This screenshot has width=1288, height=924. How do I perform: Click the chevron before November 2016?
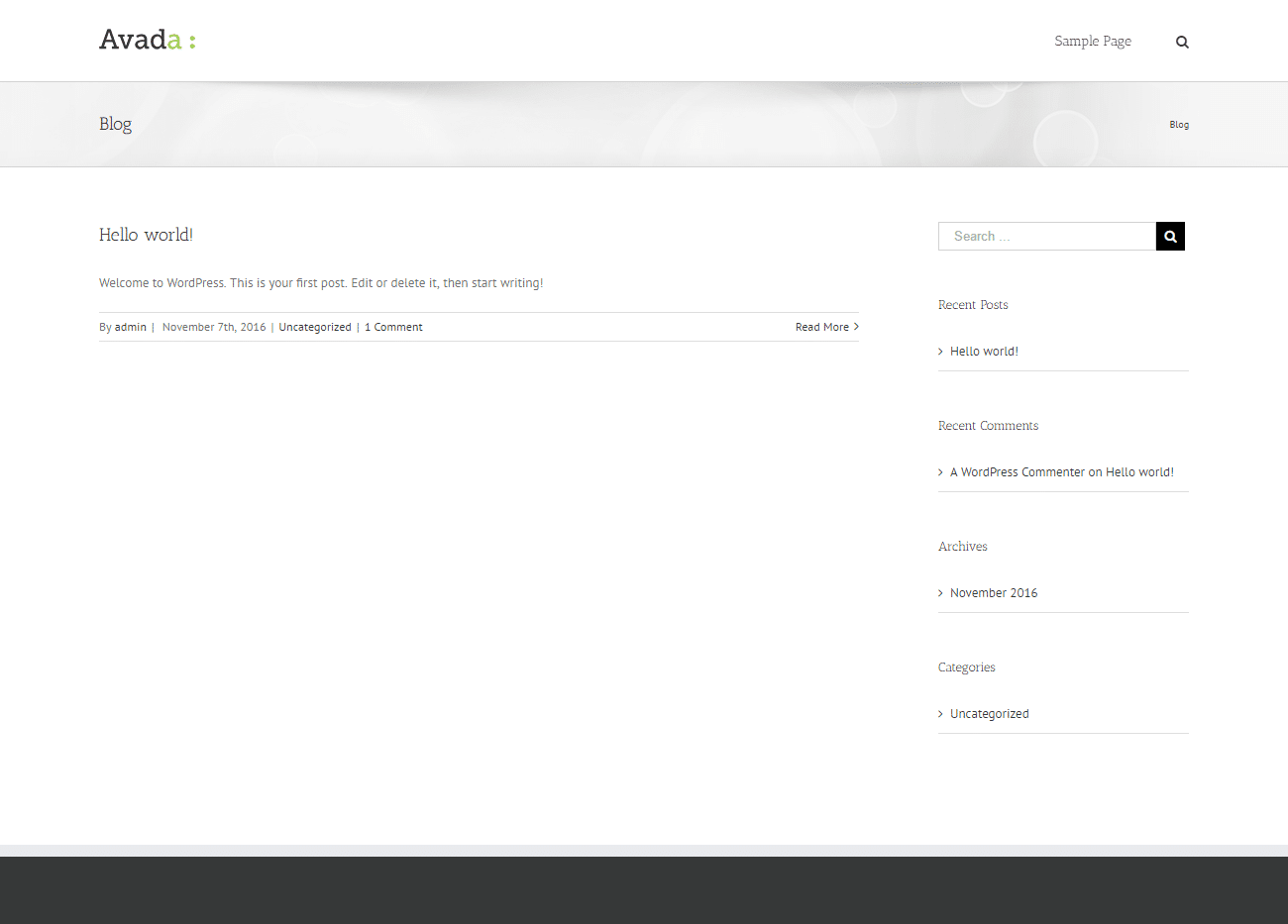tap(941, 593)
